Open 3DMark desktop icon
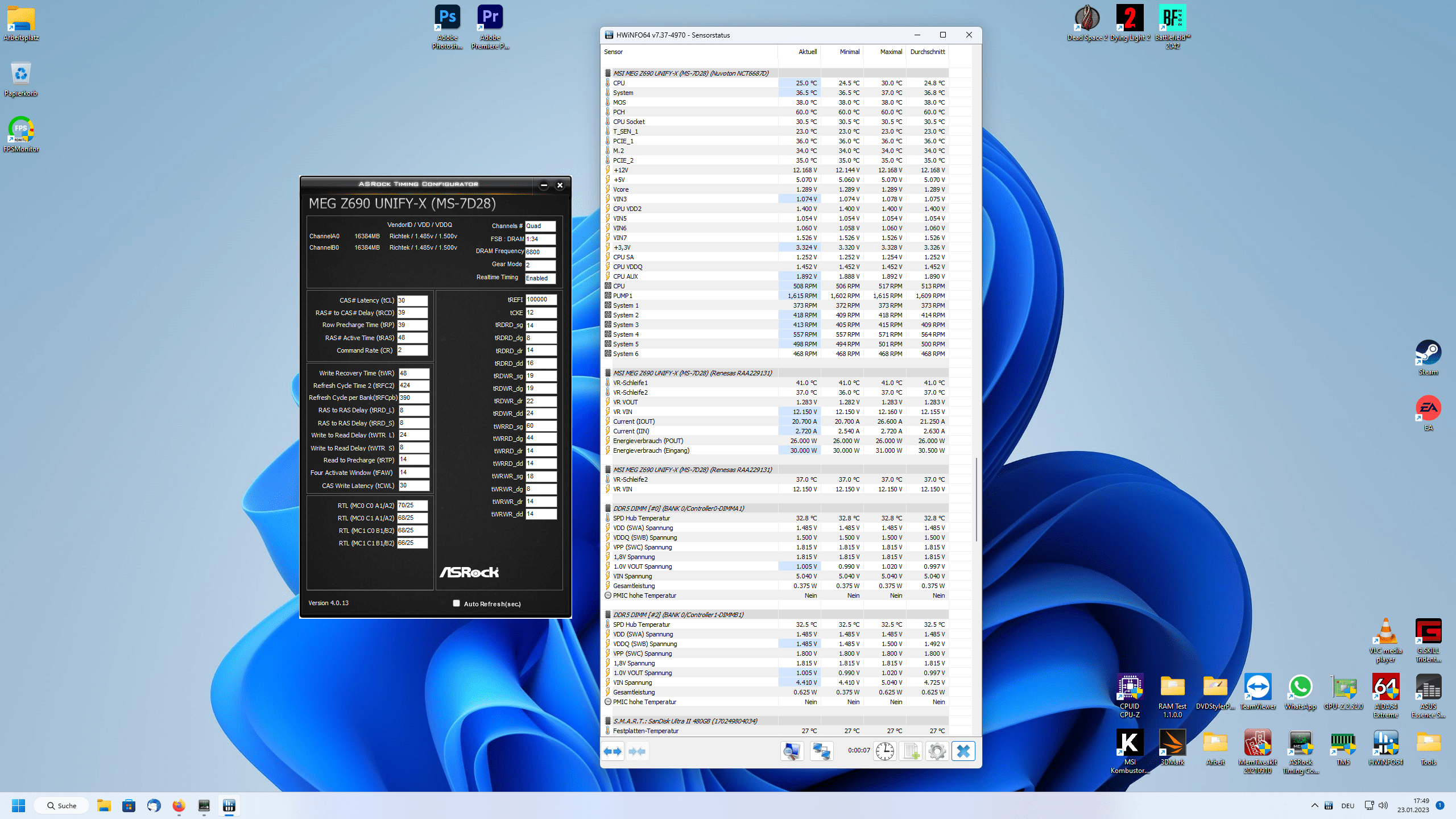 point(1172,747)
